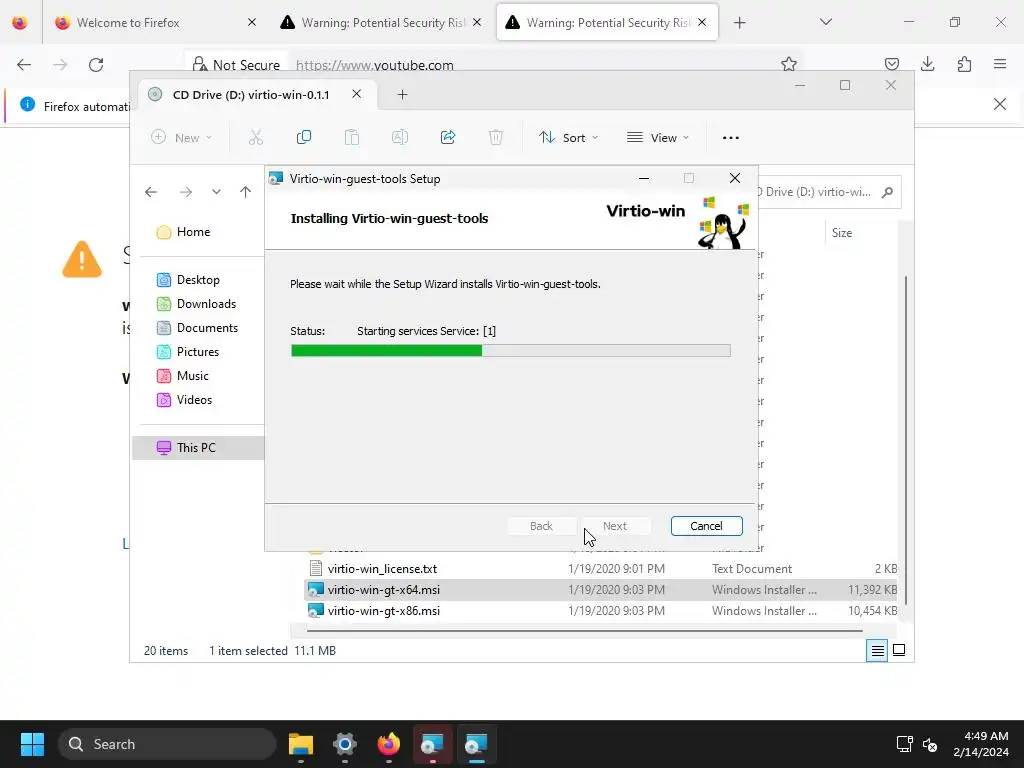This screenshot has height=768, width=1024.
Task: Click the Paste icon in Explorer toolbar
Action: pos(351,137)
